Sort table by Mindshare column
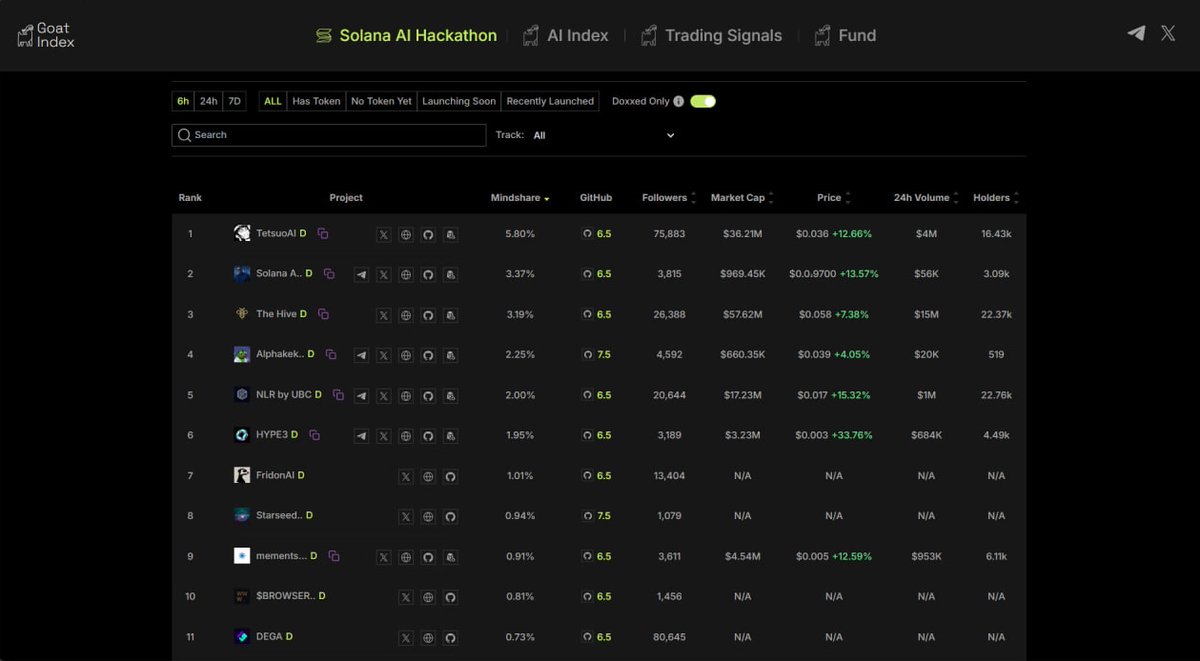This screenshot has width=1200, height=661. pos(520,198)
